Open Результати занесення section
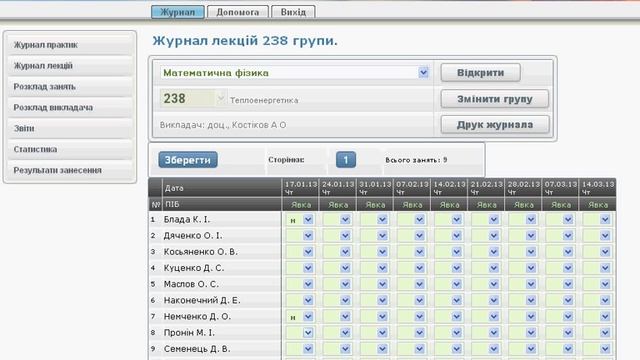 tap(70, 170)
